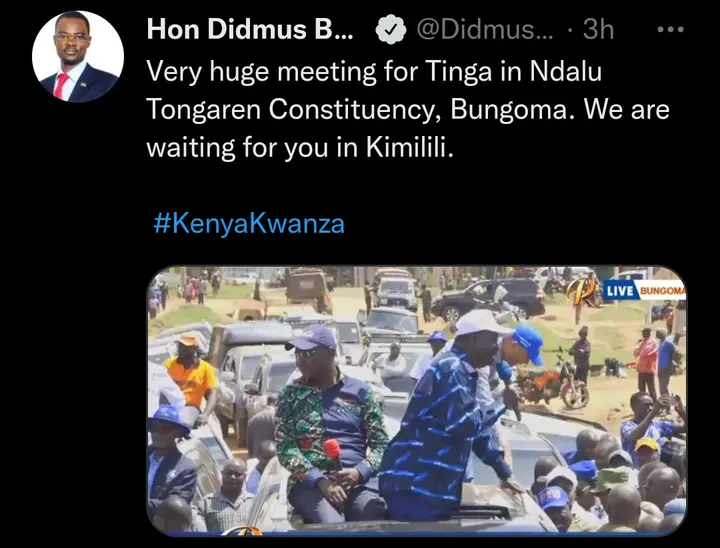Click the parked motorcycle in the video
Screen dimensions: 720x548
(552, 383)
